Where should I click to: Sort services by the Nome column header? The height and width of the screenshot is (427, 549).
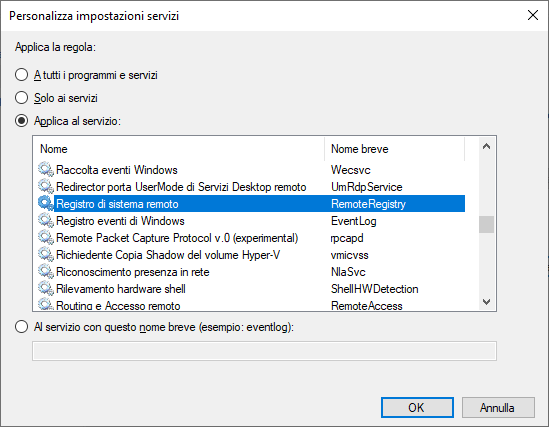tap(179, 149)
